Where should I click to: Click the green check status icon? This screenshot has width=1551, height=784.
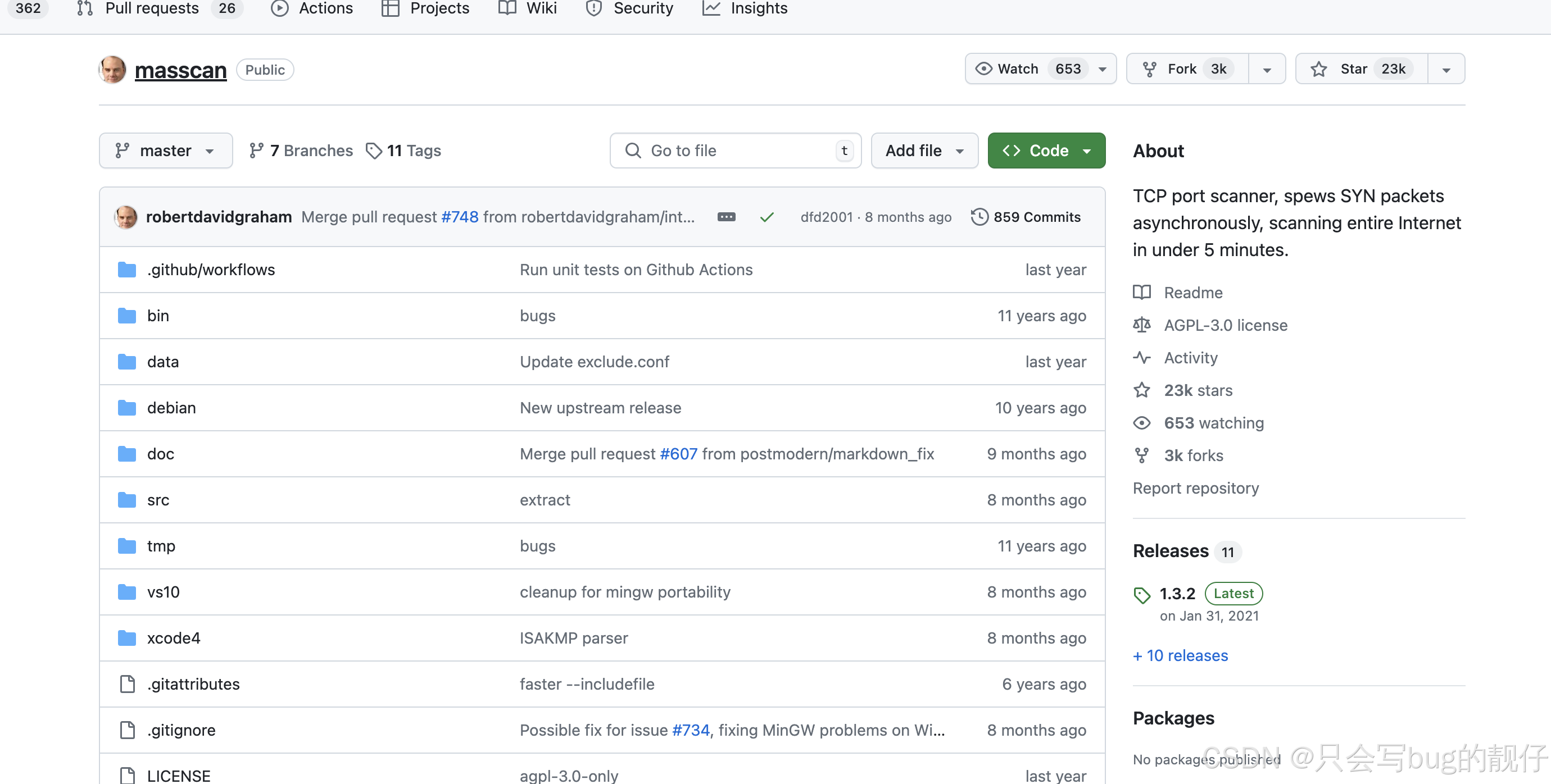(767, 217)
